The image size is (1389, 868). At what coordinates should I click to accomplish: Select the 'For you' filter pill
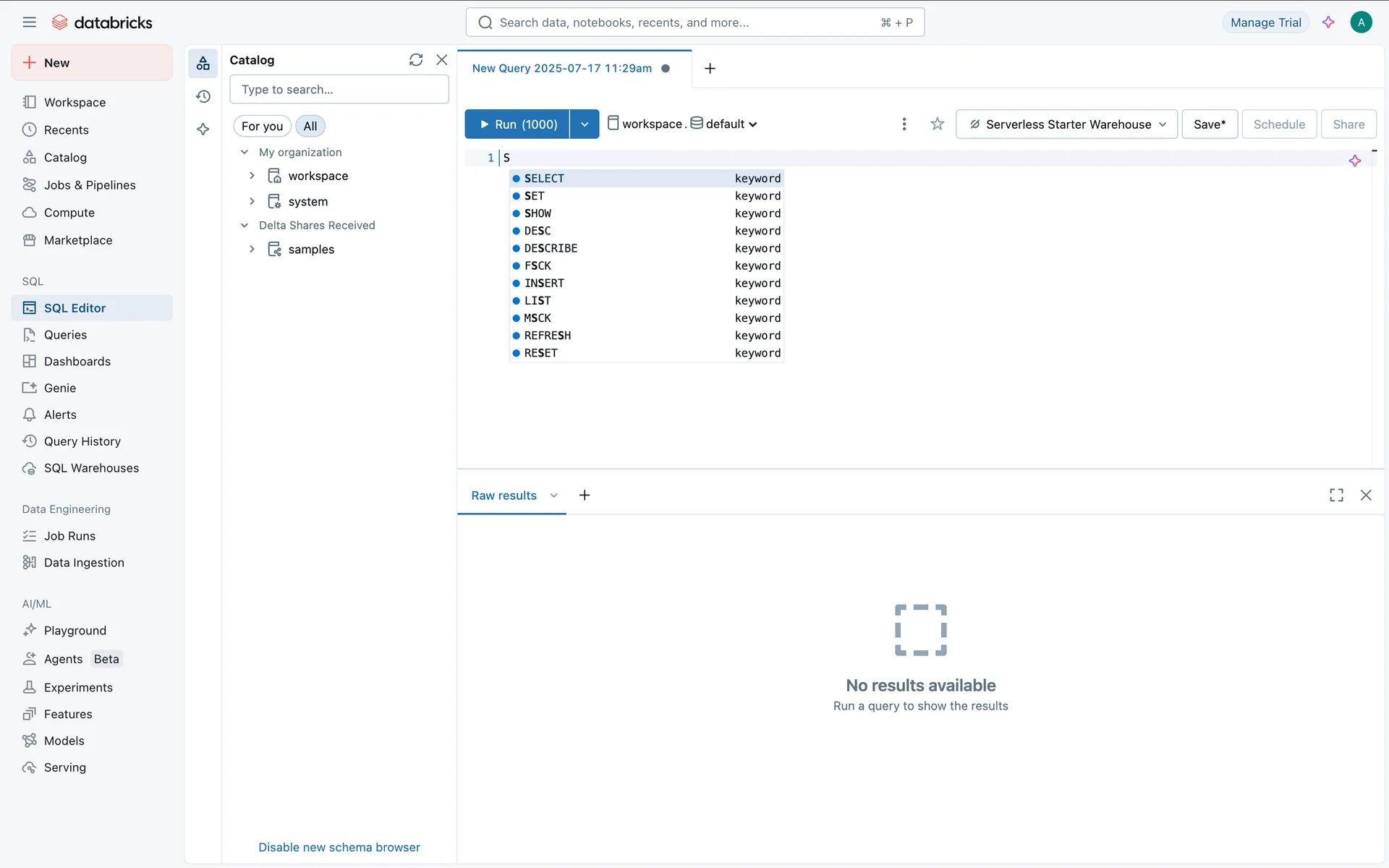coord(262,126)
